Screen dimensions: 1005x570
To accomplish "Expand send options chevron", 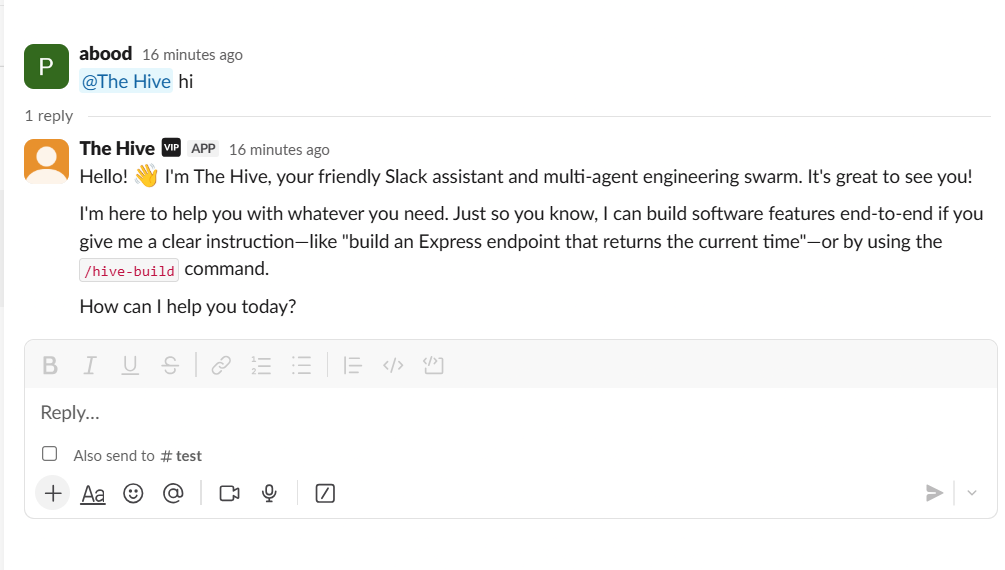I will click(972, 493).
